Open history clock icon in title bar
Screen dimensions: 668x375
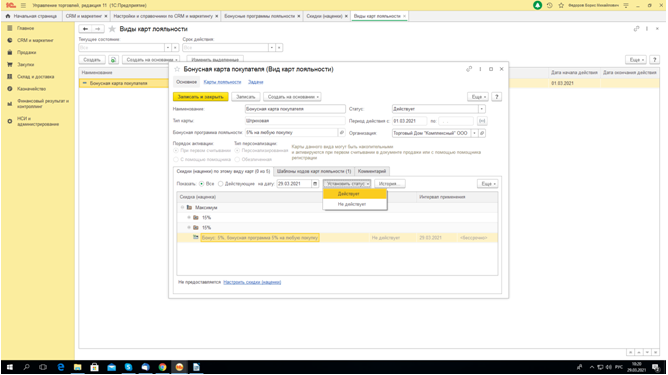[550, 6]
